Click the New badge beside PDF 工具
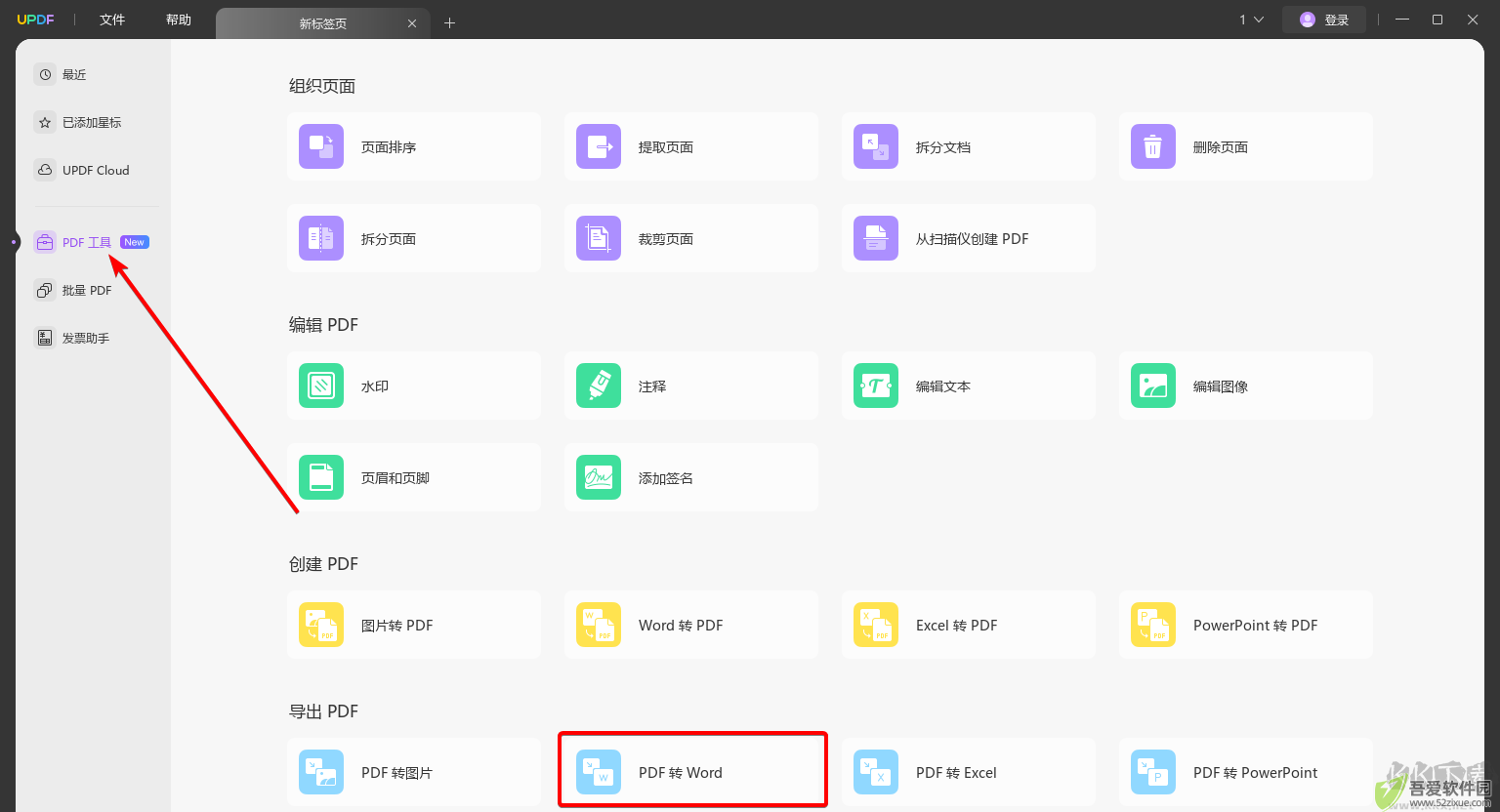The image size is (1500, 812). pyautogui.click(x=135, y=242)
